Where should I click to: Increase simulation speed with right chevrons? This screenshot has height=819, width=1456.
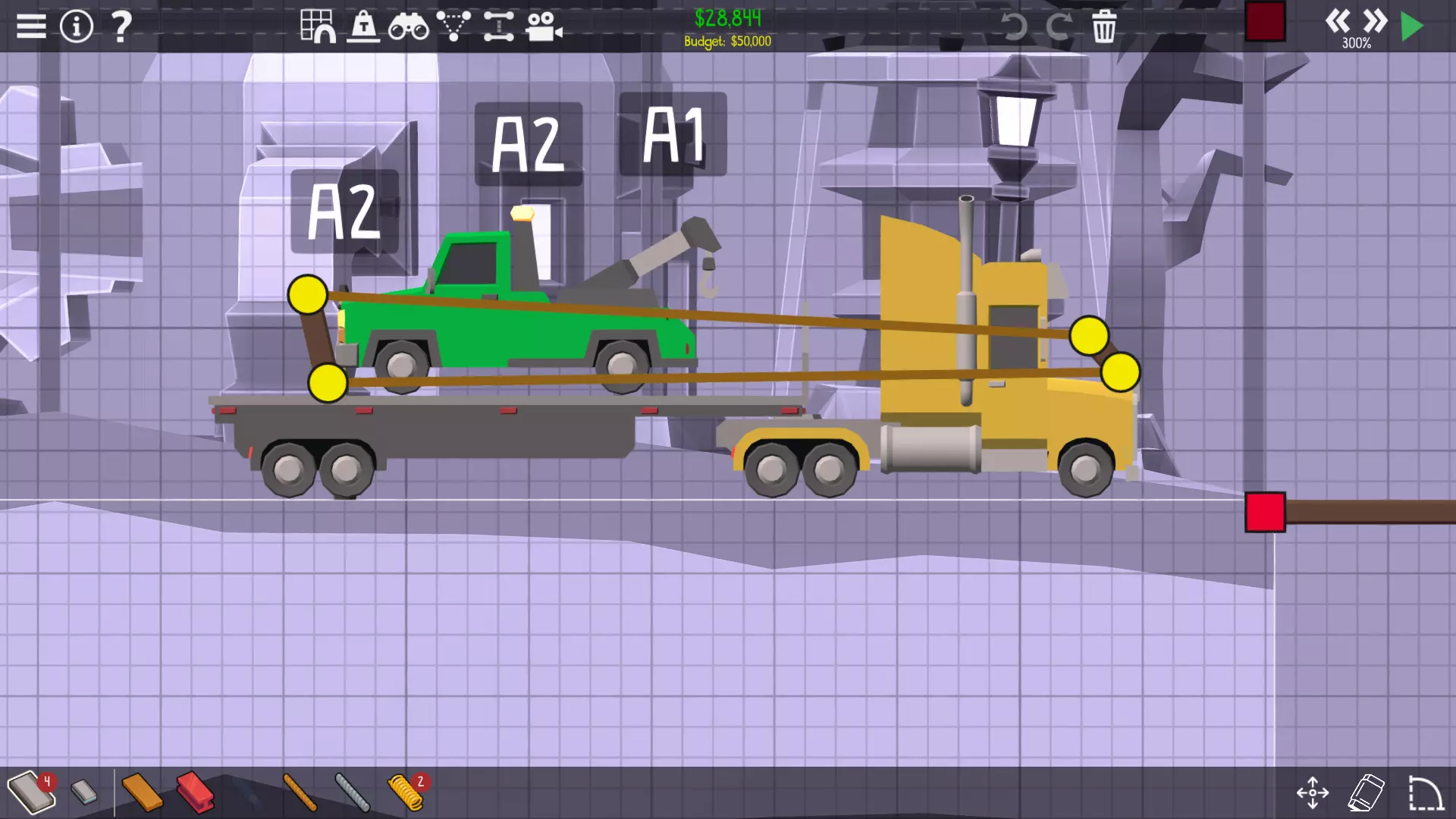pyautogui.click(x=1374, y=20)
